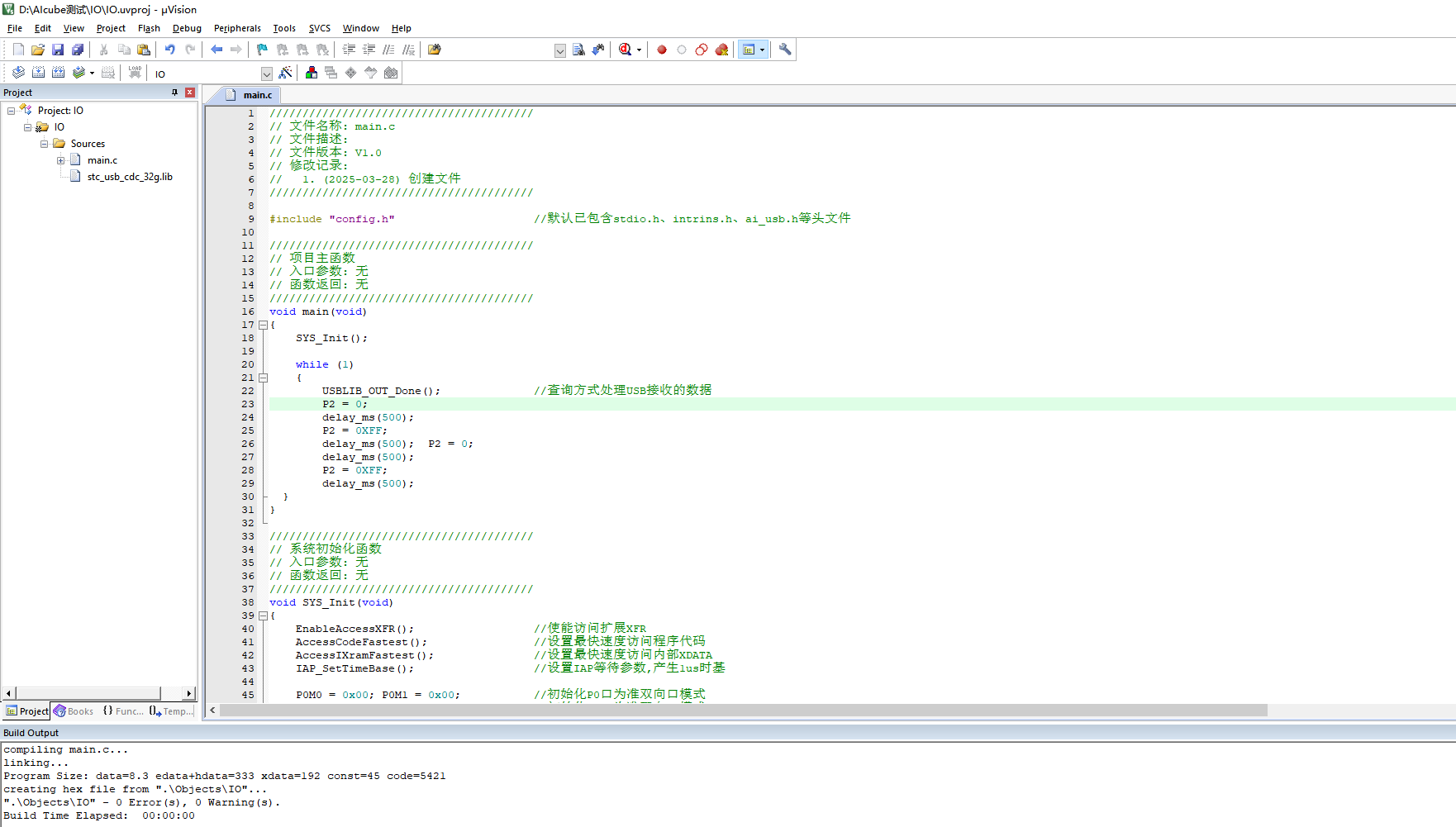This screenshot has height=827, width=1456.
Task: Start the debug session with the magnifier 'd' icon
Action: [x=626, y=50]
